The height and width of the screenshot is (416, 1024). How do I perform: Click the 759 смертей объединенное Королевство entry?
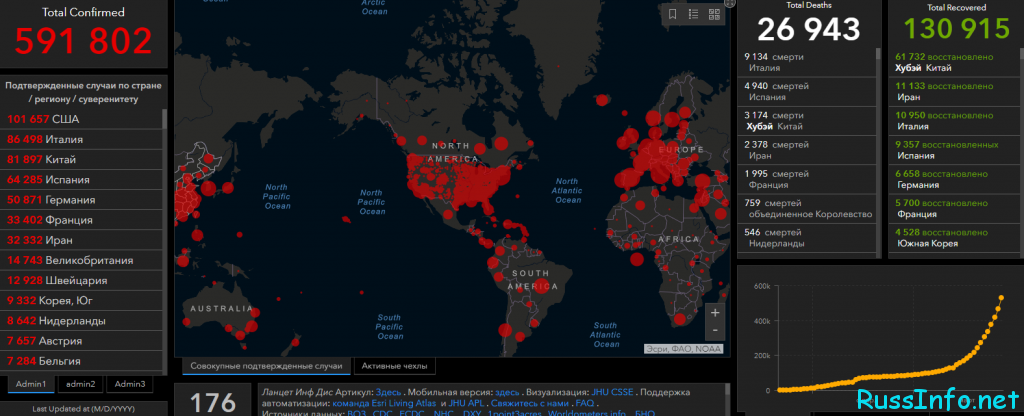pos(807,209)
